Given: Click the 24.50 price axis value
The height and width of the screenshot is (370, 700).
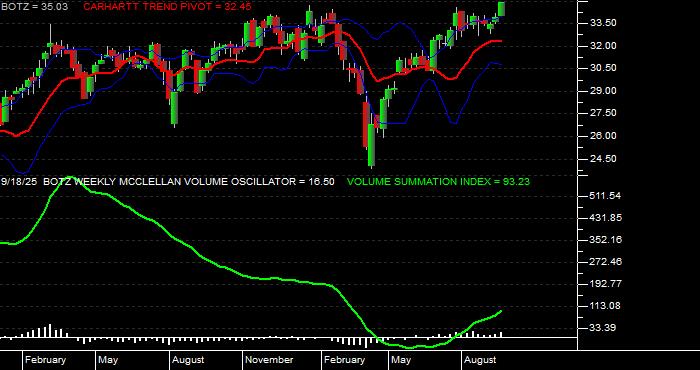Looking at the screenshot, I should 604,158.
